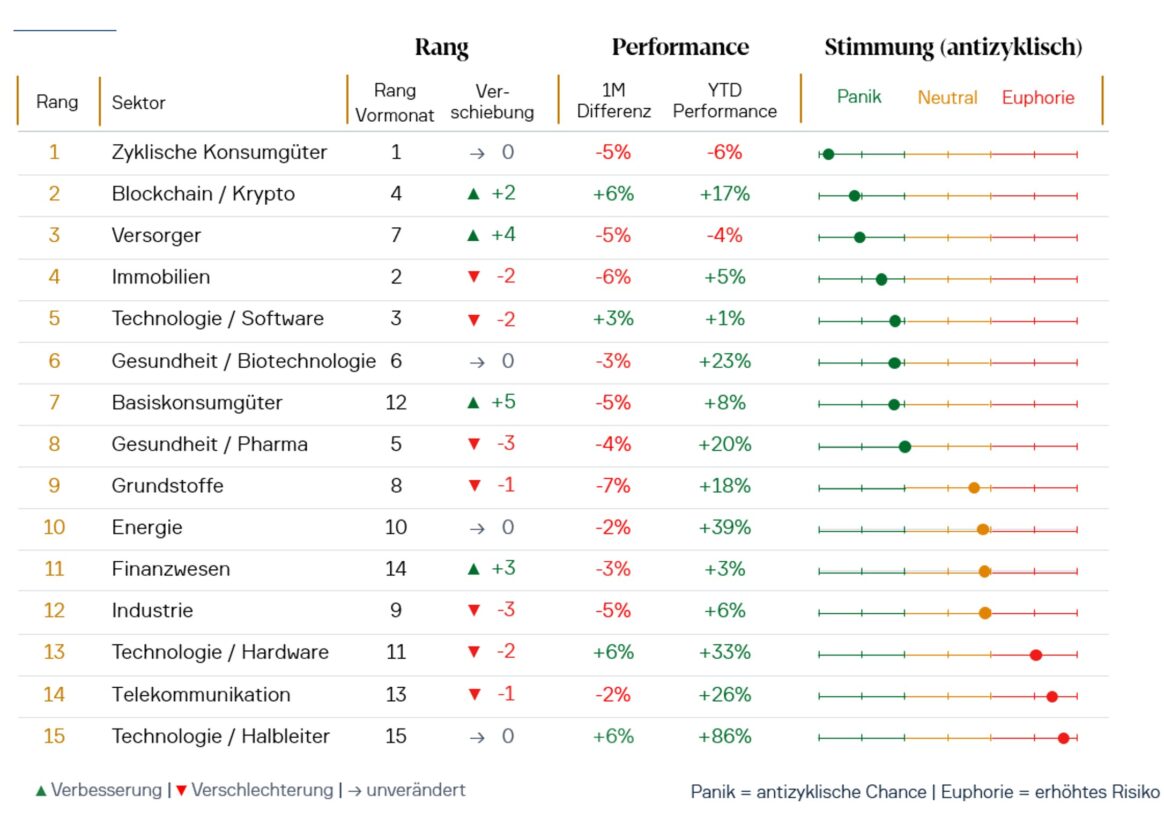Click the YTD Performance column header
1164x840 pixels.
tap(725, 101)
